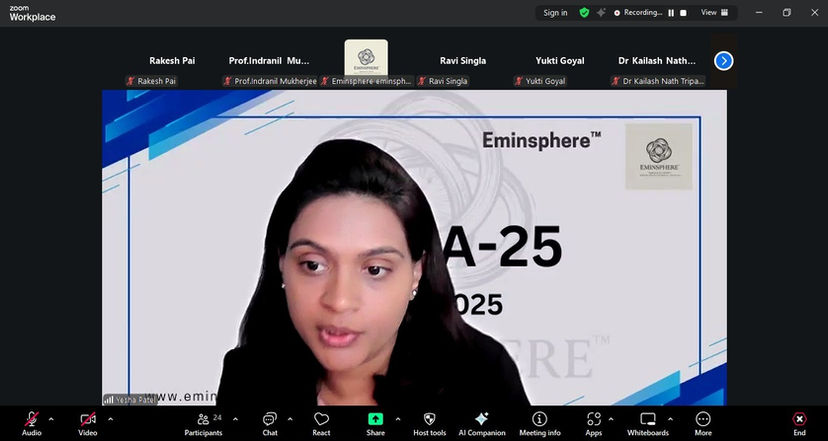The image size is (828, 441).
Task: Open the View layout menu
Action: [x=714, y=13]
